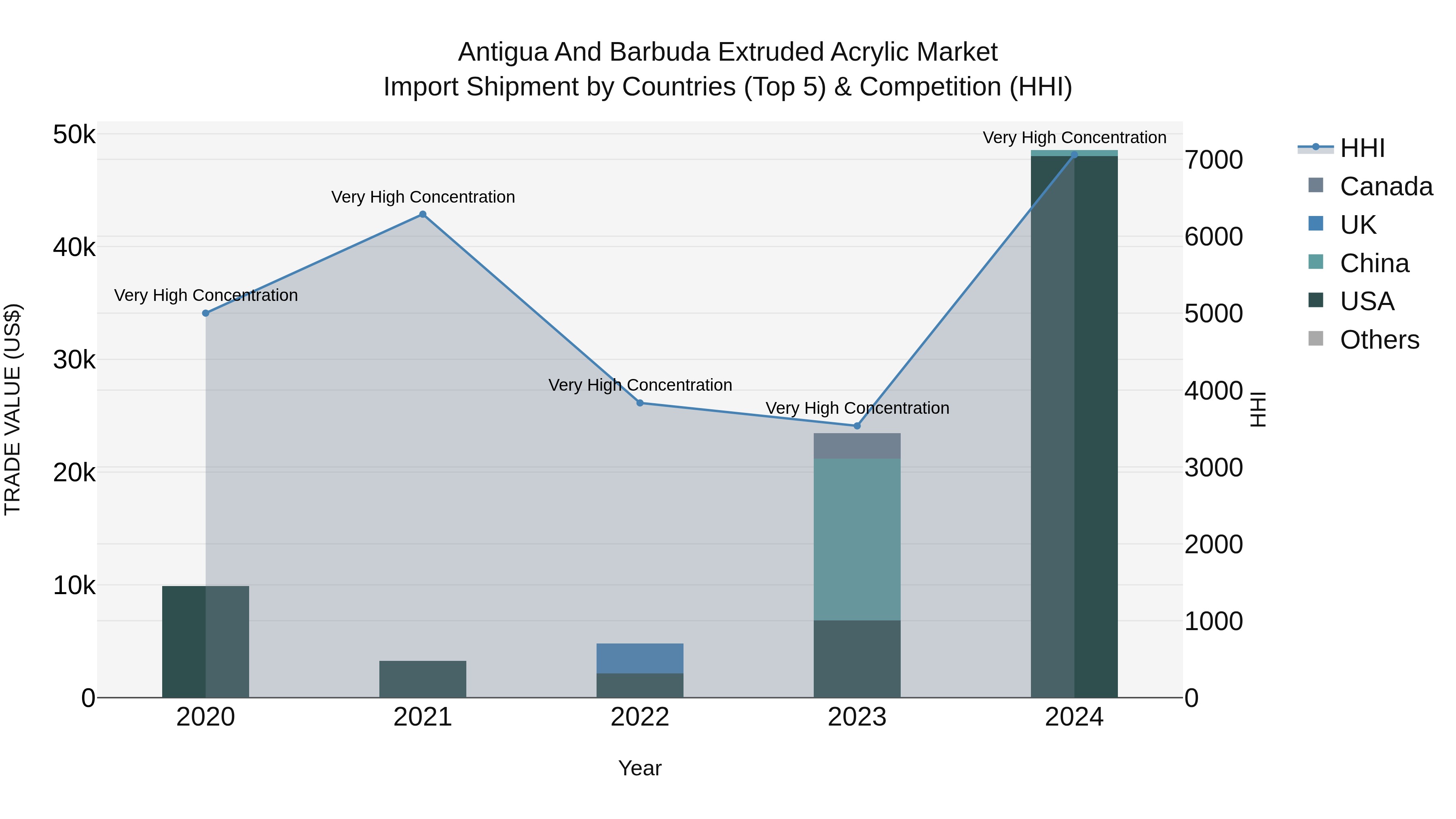
Task: Click the subtitle 'Import Shipment by Countries (Top 5)'
Action: [x=605, y=87]
